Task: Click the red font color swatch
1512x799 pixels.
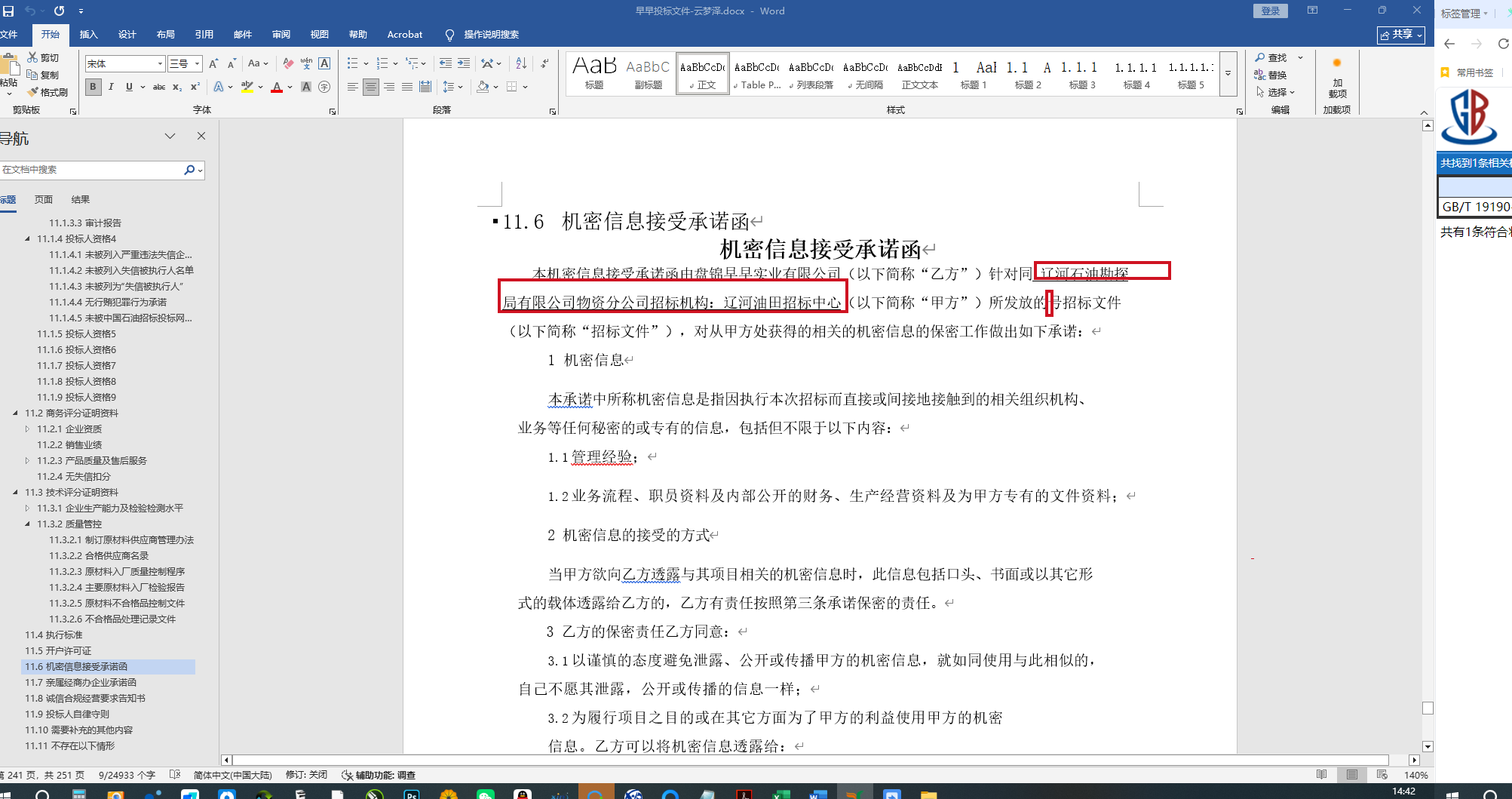Action: coord(277,87)
